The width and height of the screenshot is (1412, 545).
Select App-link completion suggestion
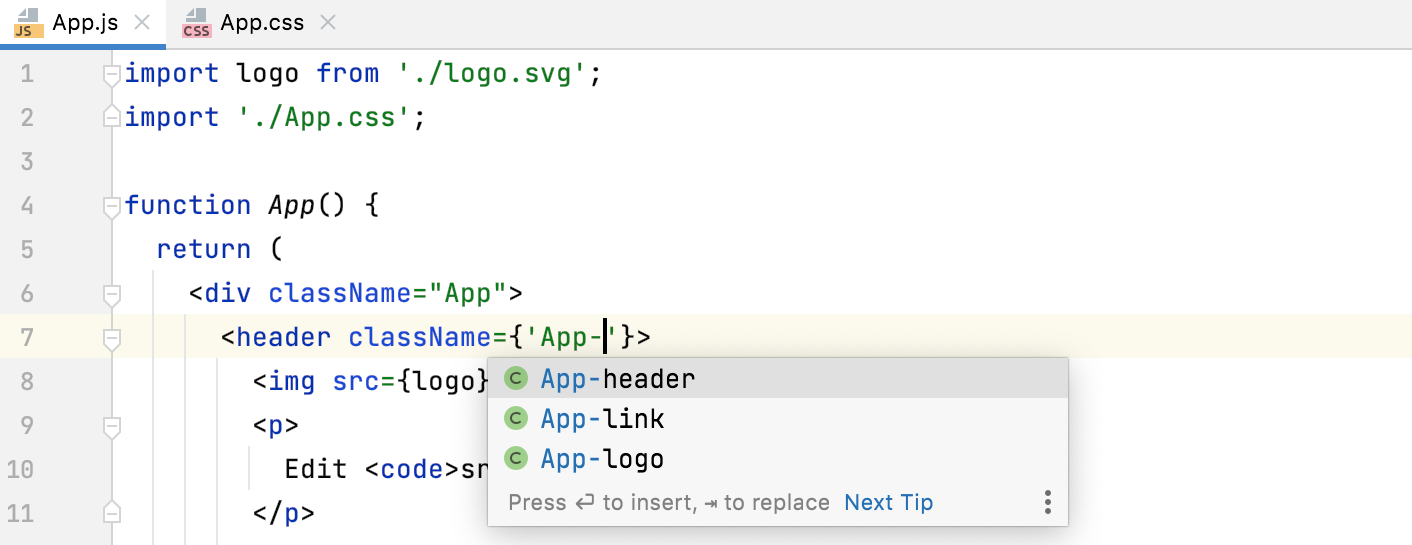click(777, 419)
